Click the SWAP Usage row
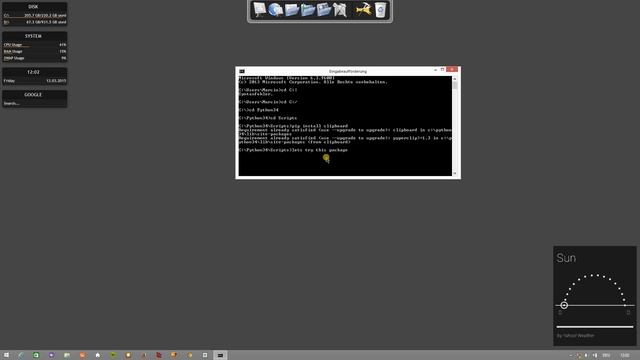The image size is (640, 360). tap(35, 58)
